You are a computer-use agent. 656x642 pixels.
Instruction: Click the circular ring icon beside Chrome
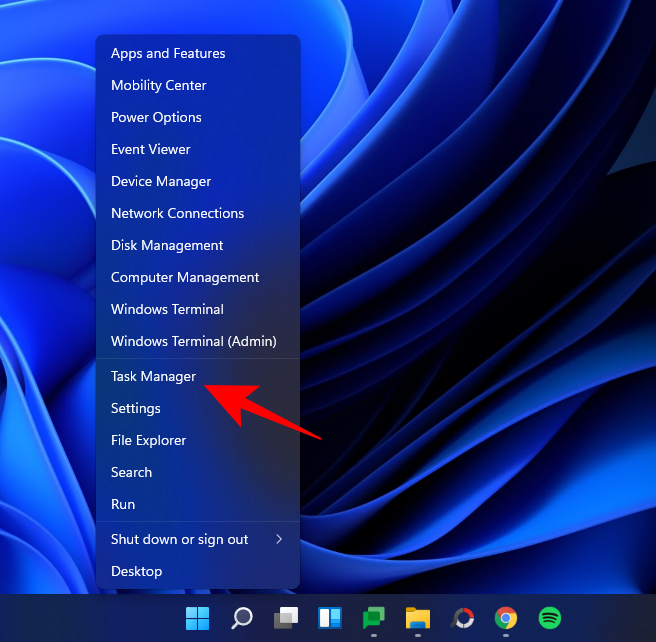pos(462,617)
